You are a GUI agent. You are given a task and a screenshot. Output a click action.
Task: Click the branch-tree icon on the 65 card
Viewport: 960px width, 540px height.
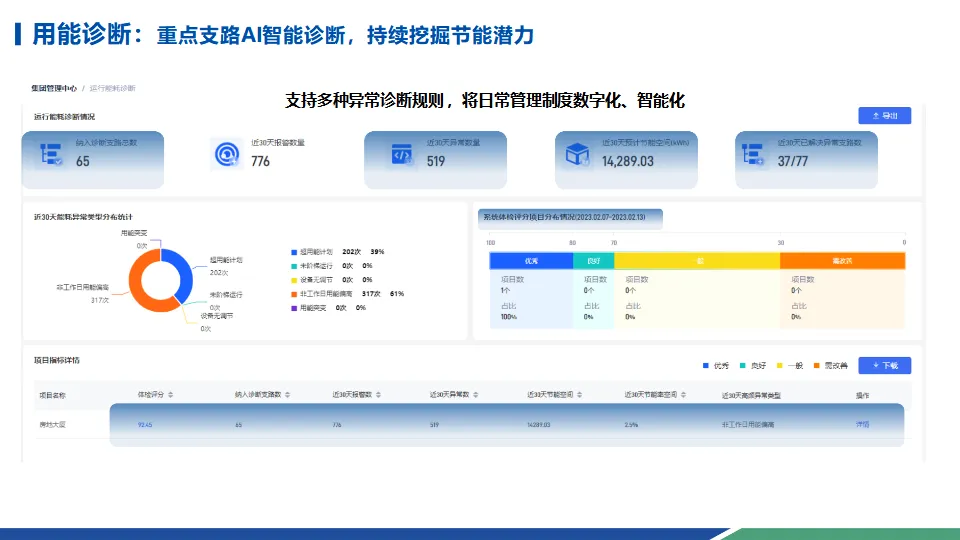pyautogui.click(x=51, y=154)
